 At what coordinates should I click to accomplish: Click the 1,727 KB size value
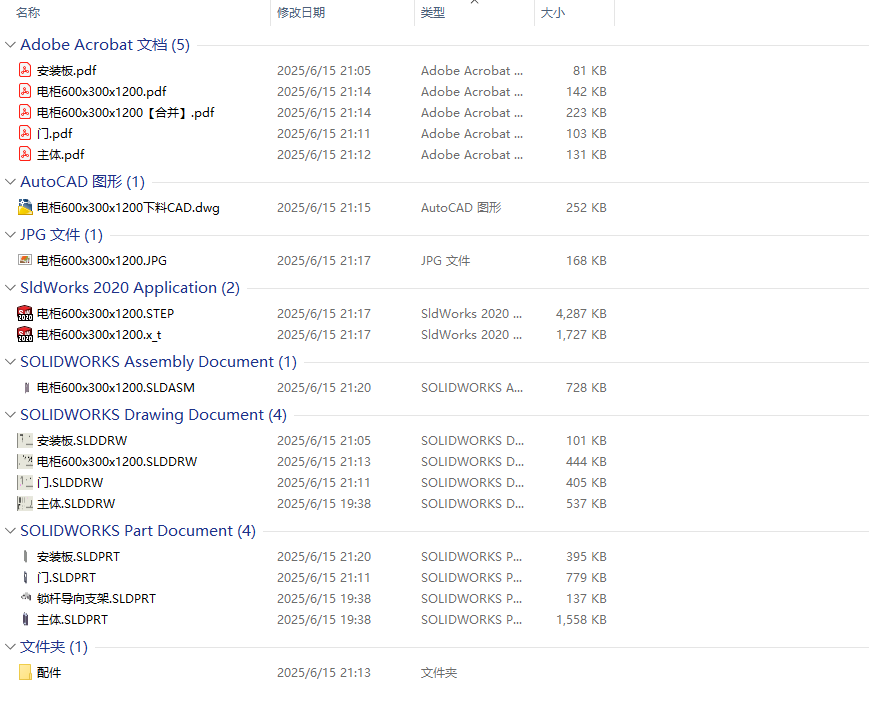[581, 334]
